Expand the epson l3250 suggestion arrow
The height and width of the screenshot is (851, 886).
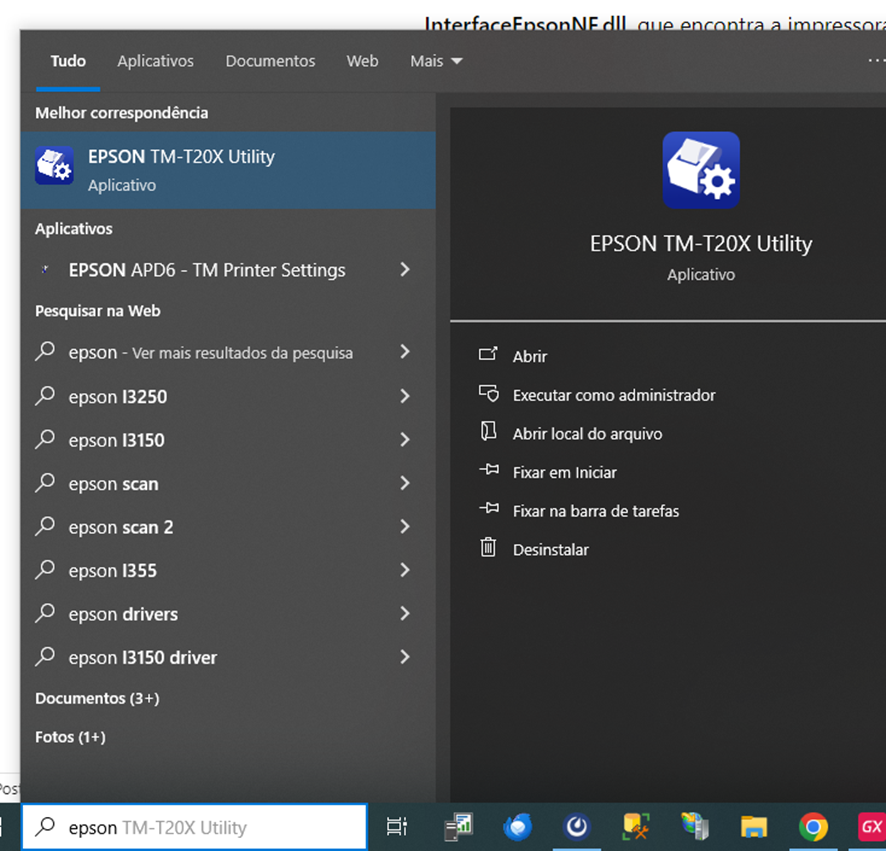tap(405, 397)
